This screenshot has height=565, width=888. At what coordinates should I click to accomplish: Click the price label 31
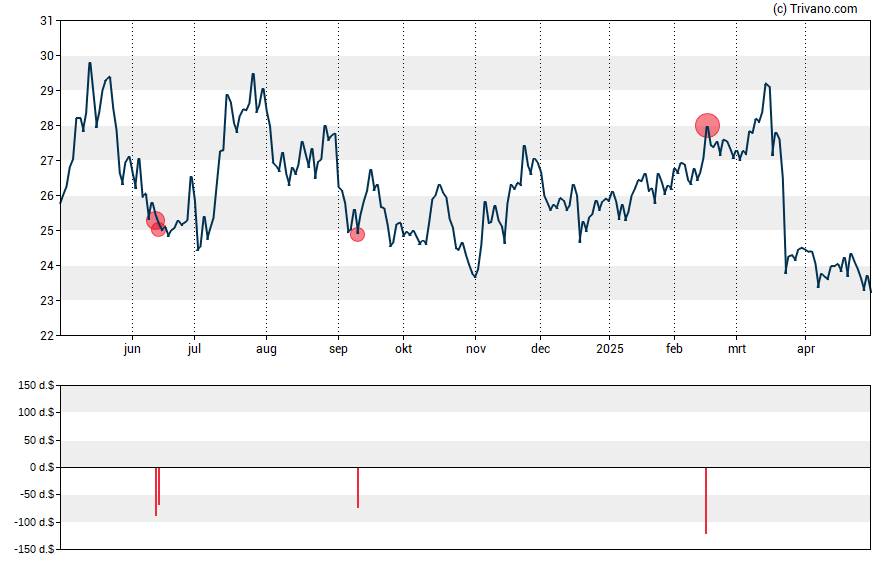click(46, 21)
